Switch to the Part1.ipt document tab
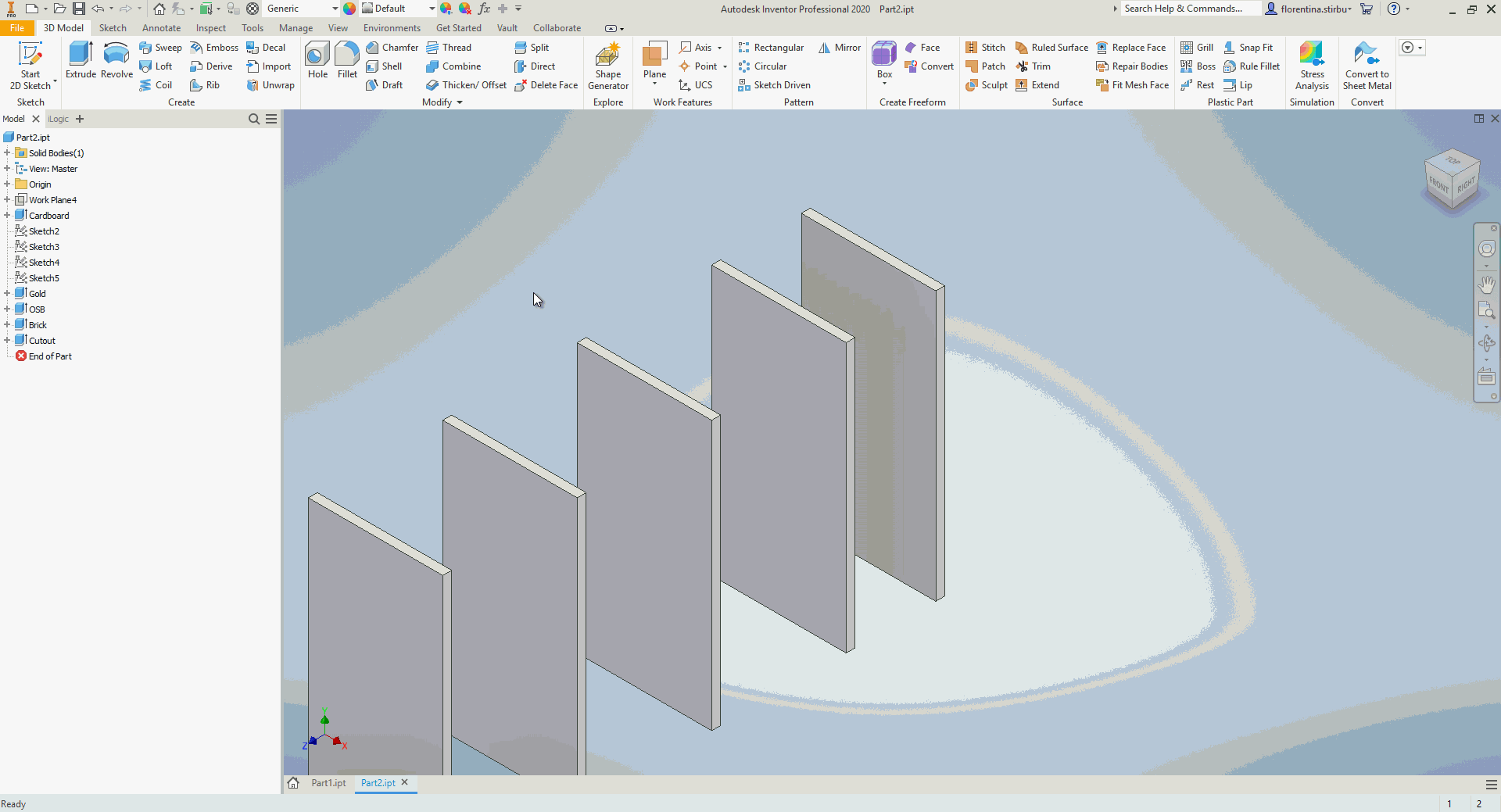1501x812 pixels. tap(328, 783)
